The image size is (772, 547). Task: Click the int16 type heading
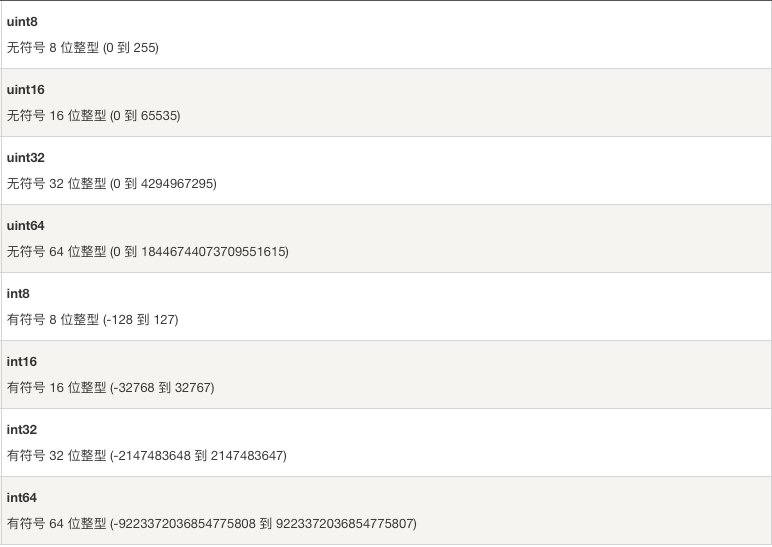[x=22, y=361]
